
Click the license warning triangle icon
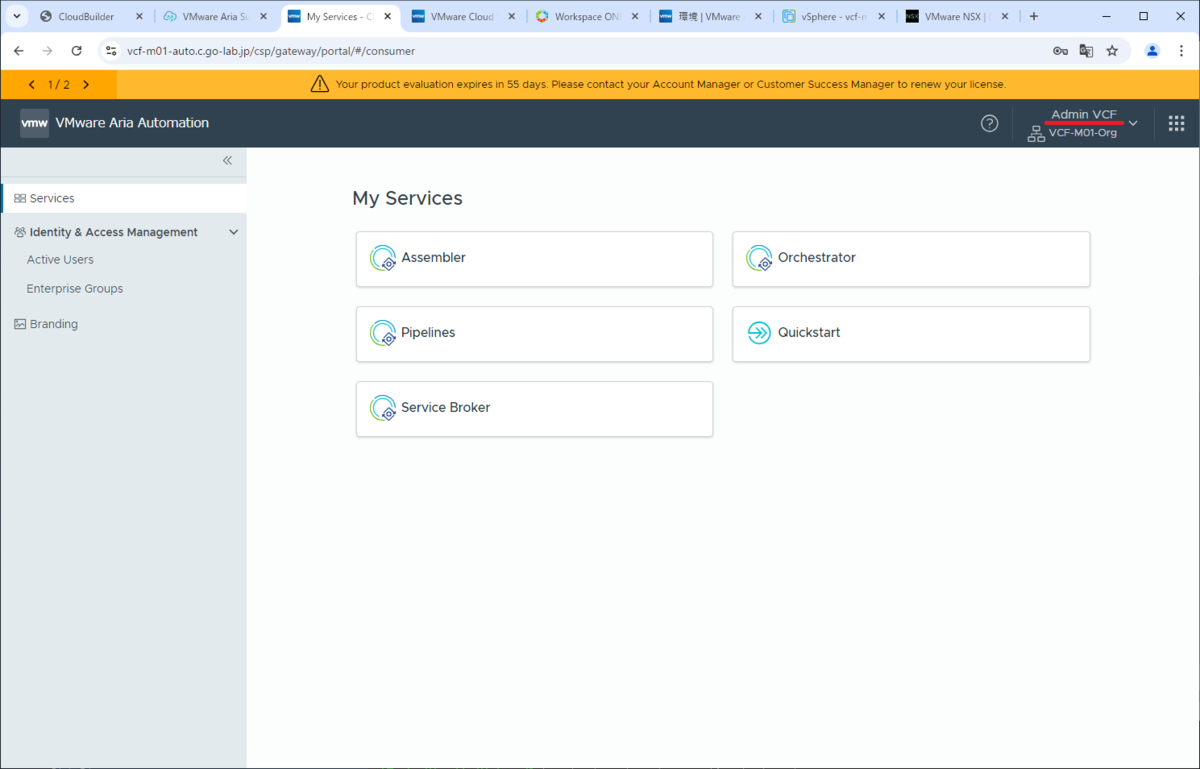click(x=320, y=84)
